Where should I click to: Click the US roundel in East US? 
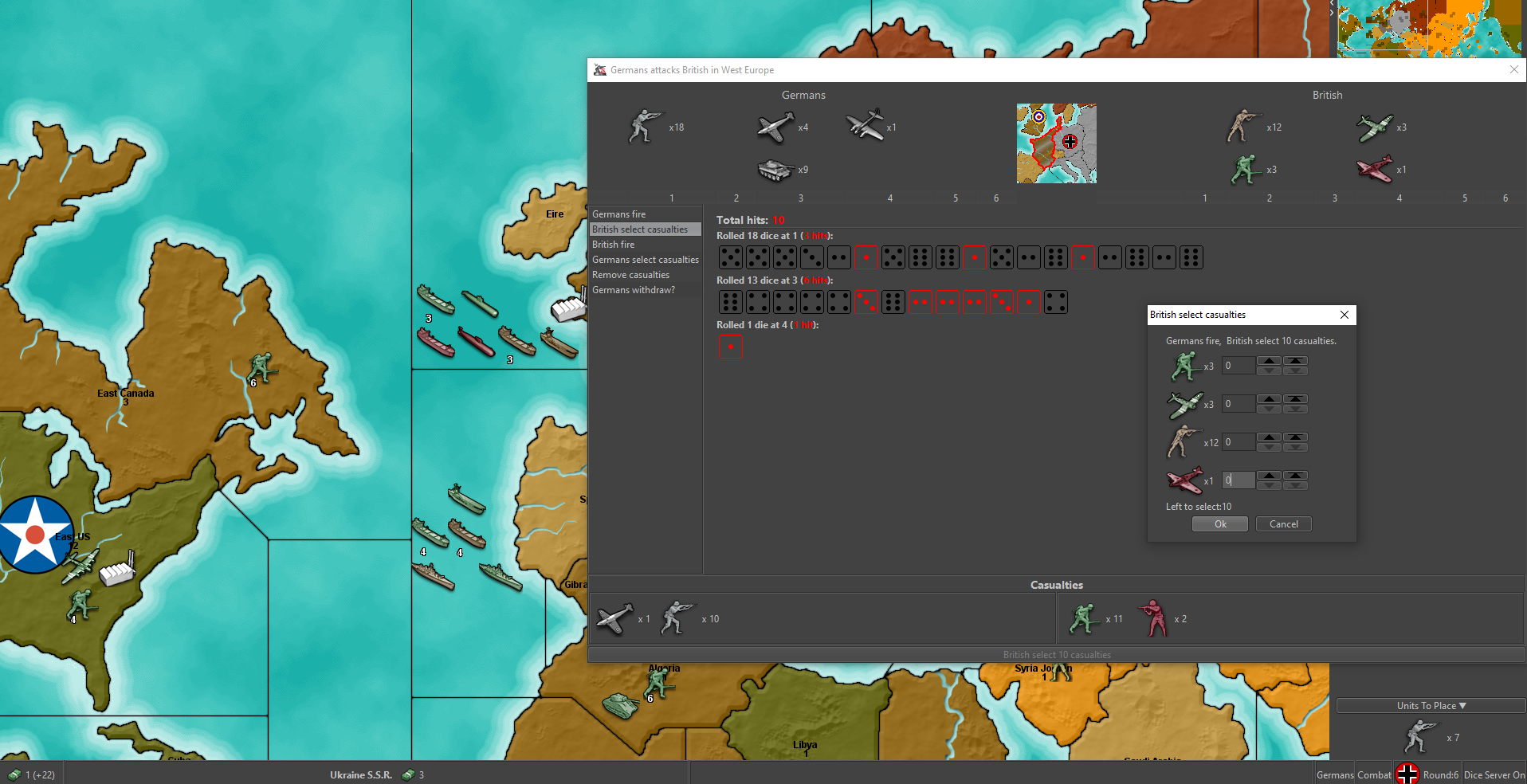(35, 535)
